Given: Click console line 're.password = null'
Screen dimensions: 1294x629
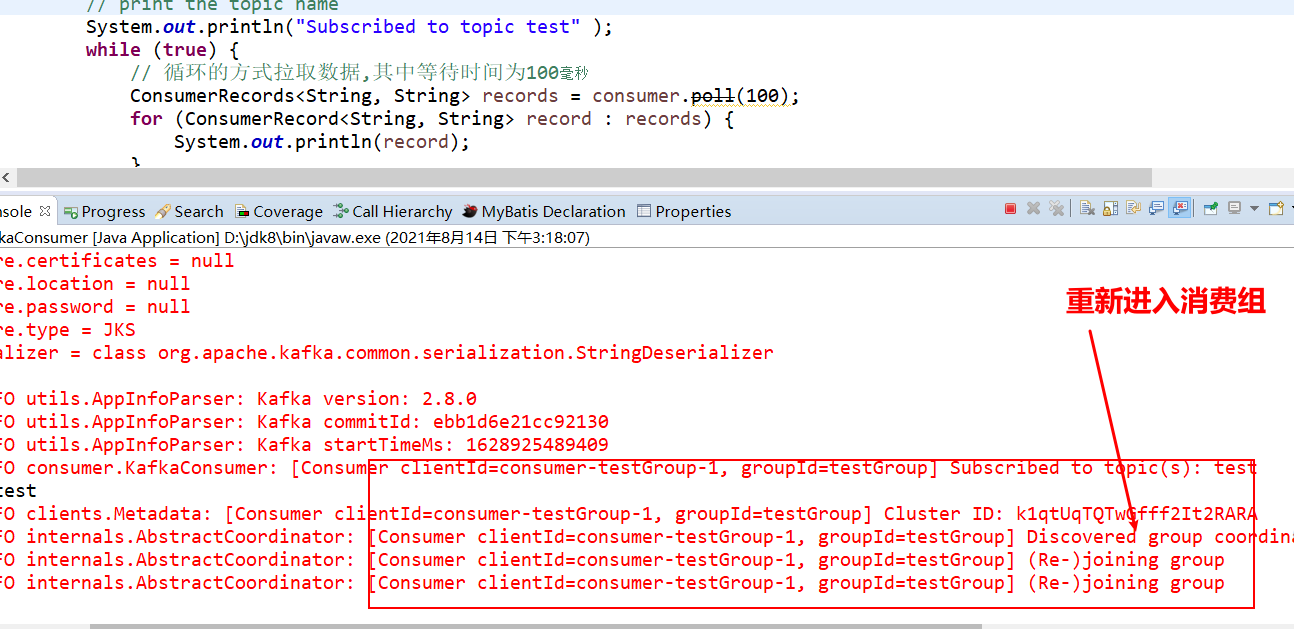Looking at the screenshot, I should [95, 307].
